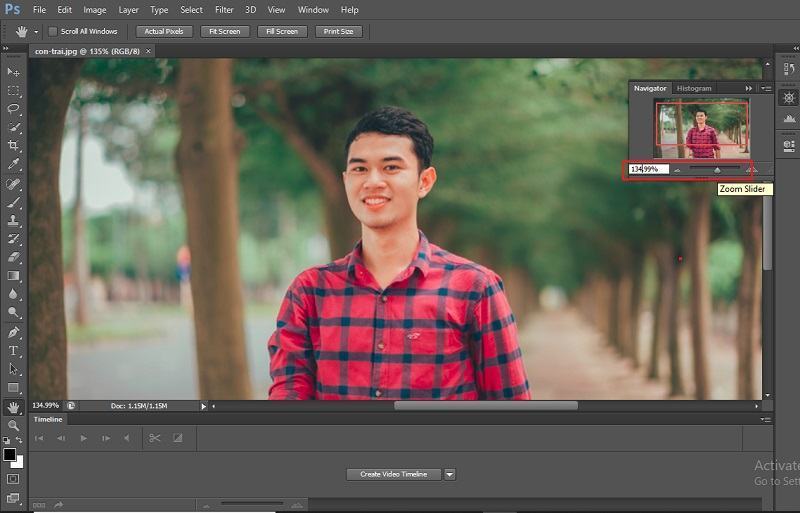
Task: Open the panel with the wheel icon
Action: (789, 97)
